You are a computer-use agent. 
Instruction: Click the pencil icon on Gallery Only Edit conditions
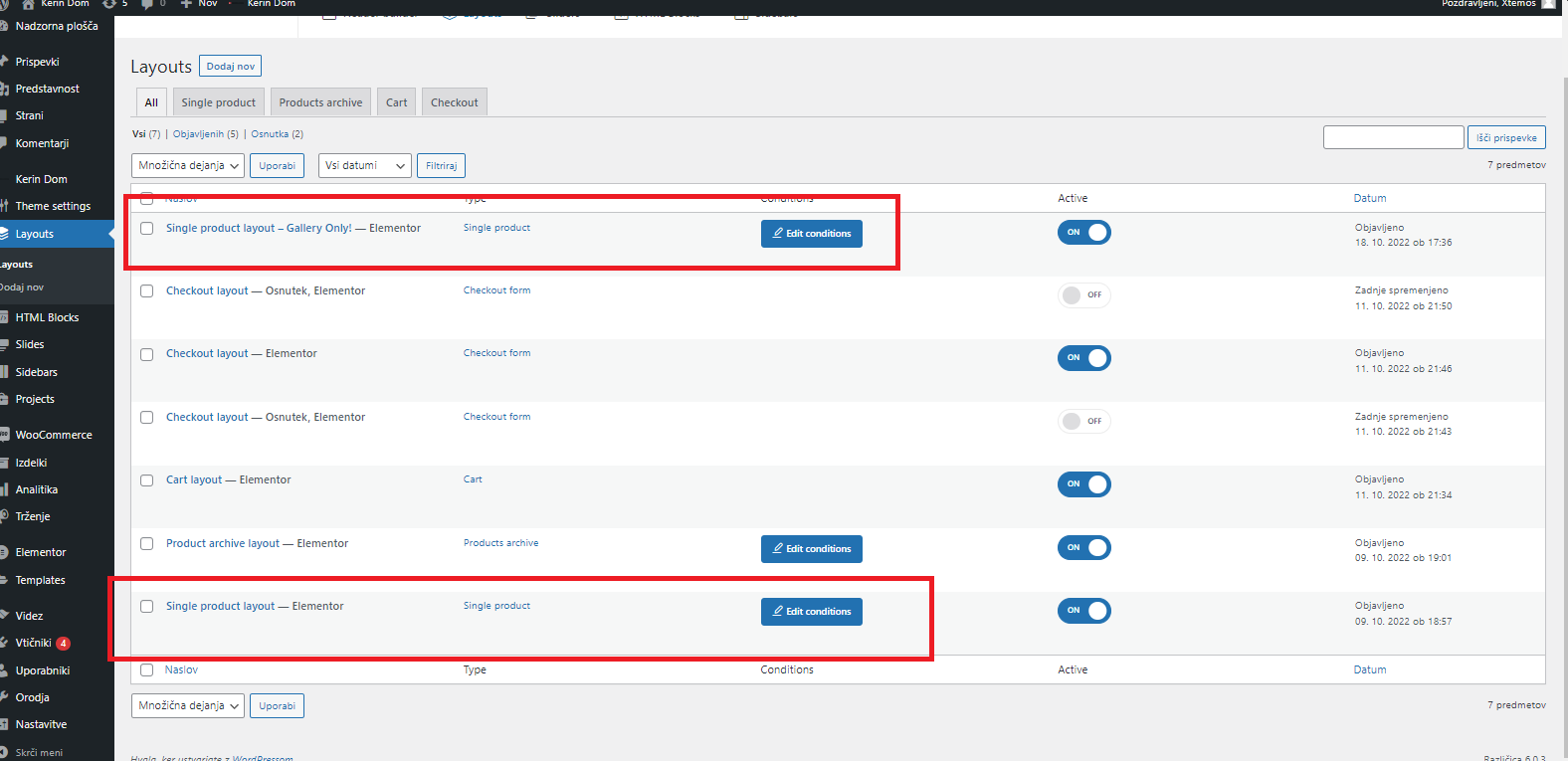click(x=778, y=233)
